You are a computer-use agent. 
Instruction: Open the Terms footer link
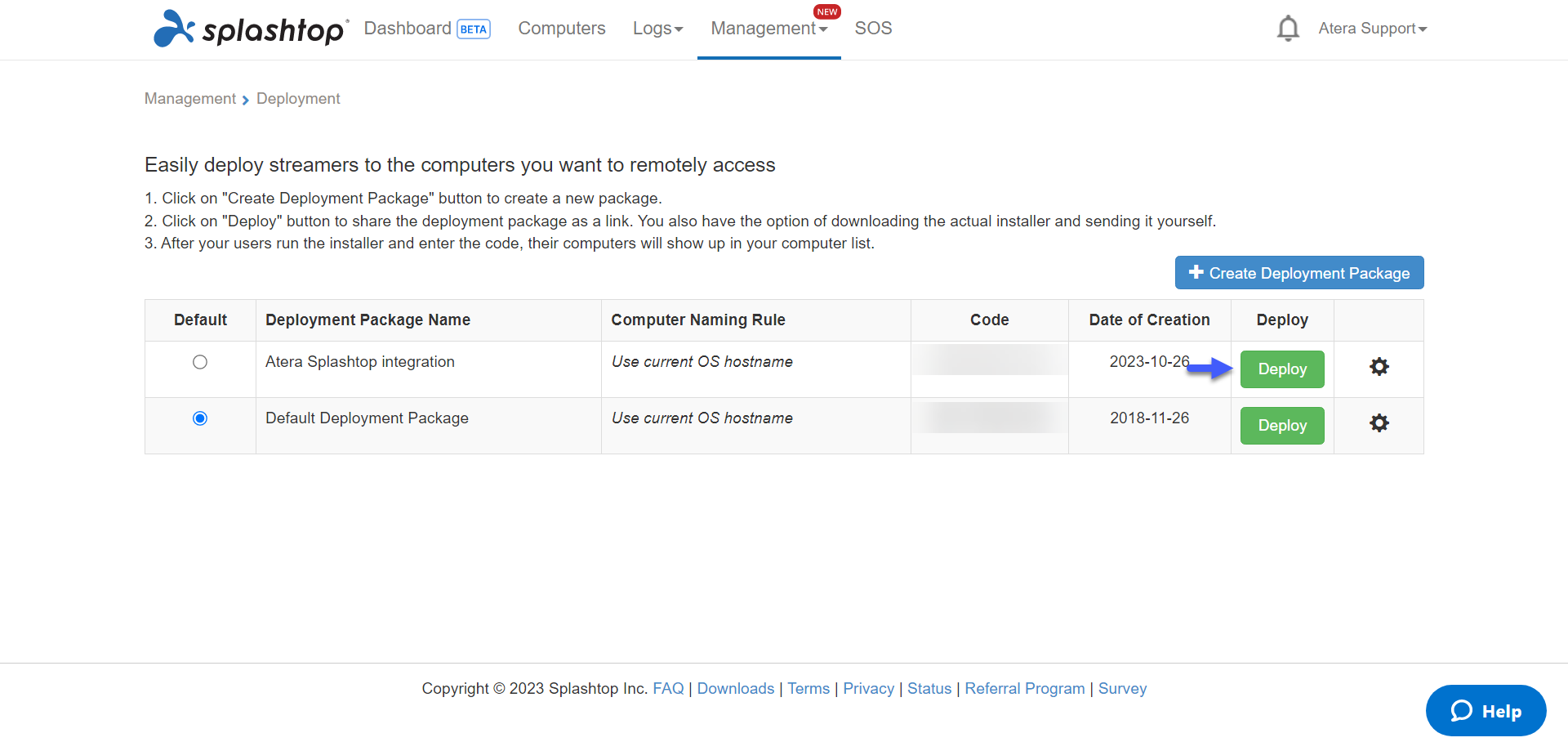pyautogui.click(x=808, y=689)
